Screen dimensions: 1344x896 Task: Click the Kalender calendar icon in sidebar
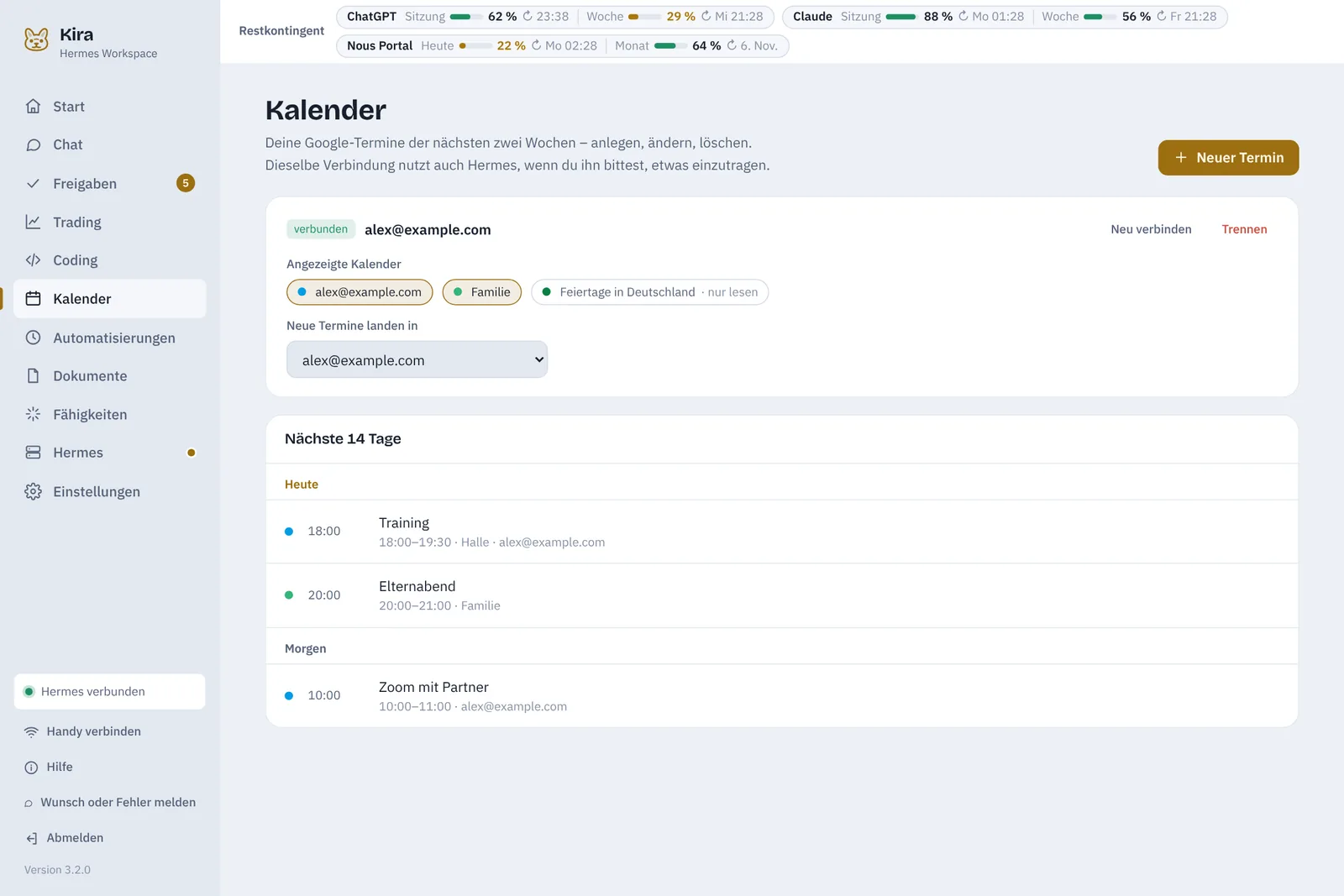33,299
